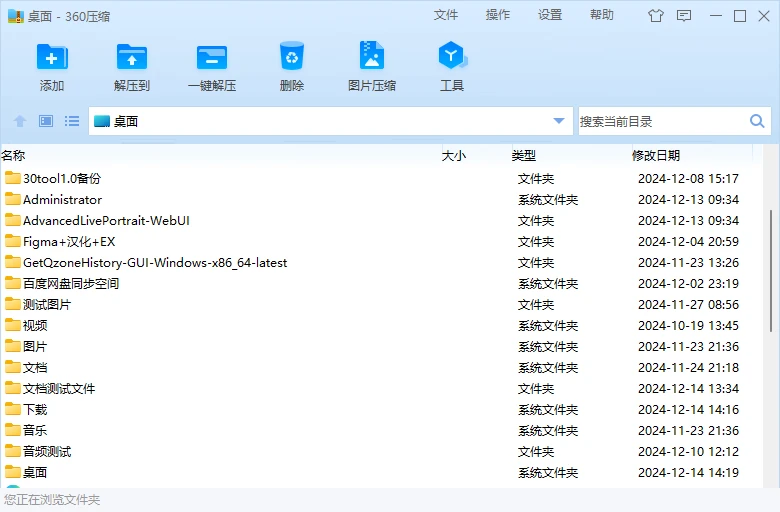Screen dimensions: 780x512
Task: Select the 文档测试文件 folder name
Action: coord(59,388)
